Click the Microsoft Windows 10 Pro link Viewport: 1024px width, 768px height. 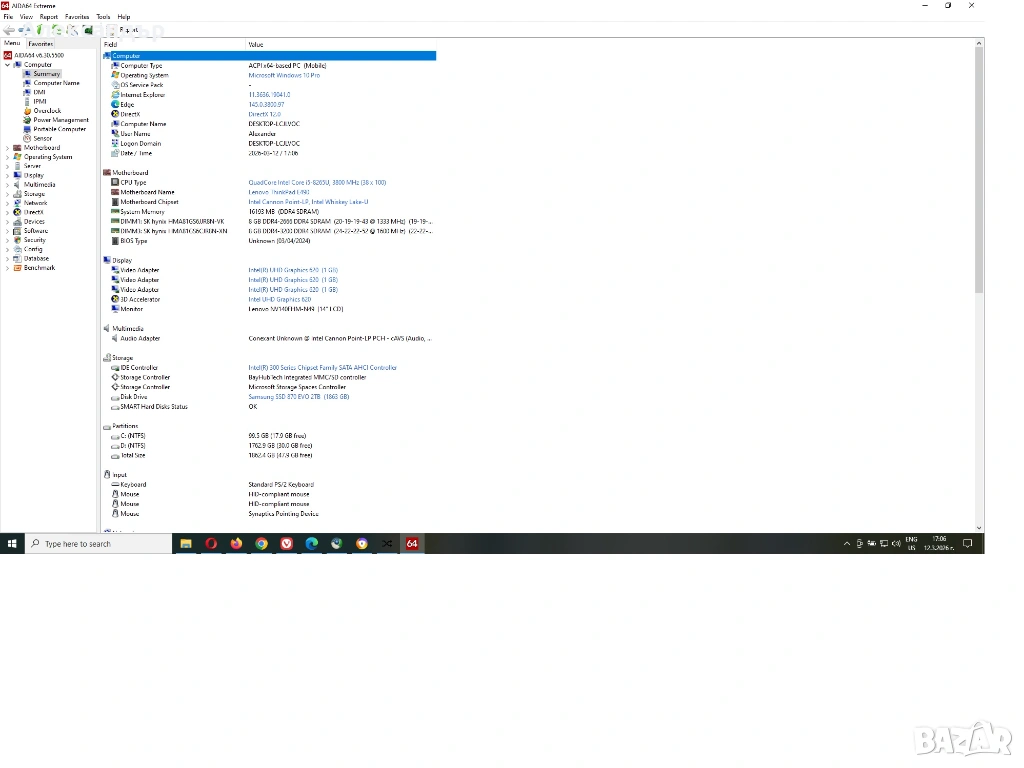284,75
